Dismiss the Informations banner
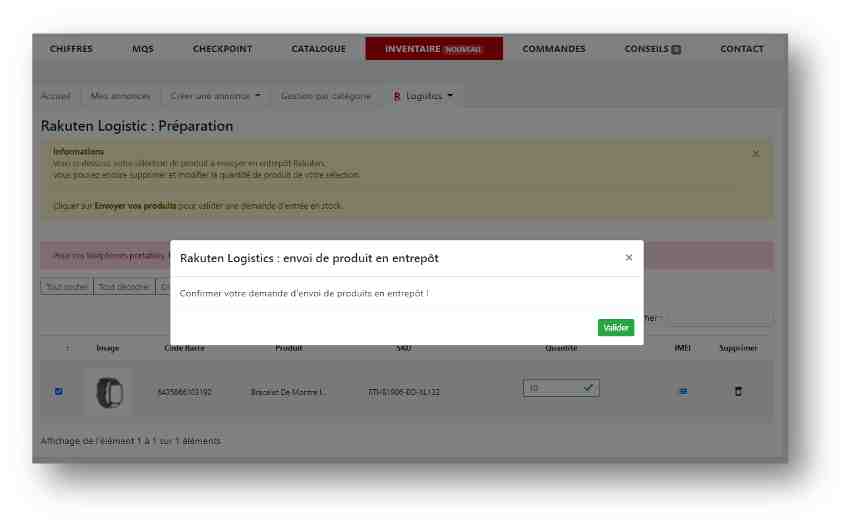 [x=755, y=154]
